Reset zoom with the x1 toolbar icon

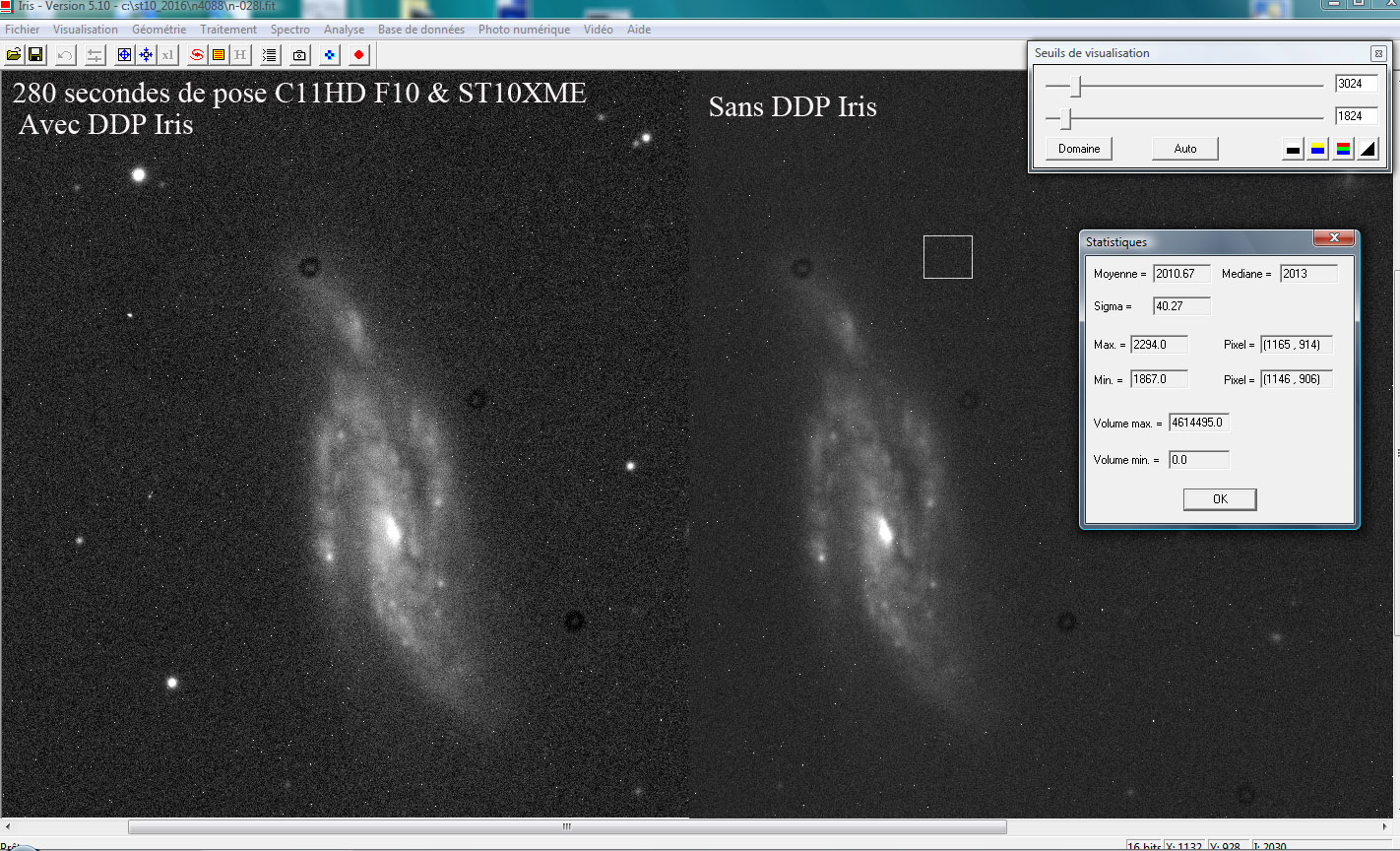point(167,55)
